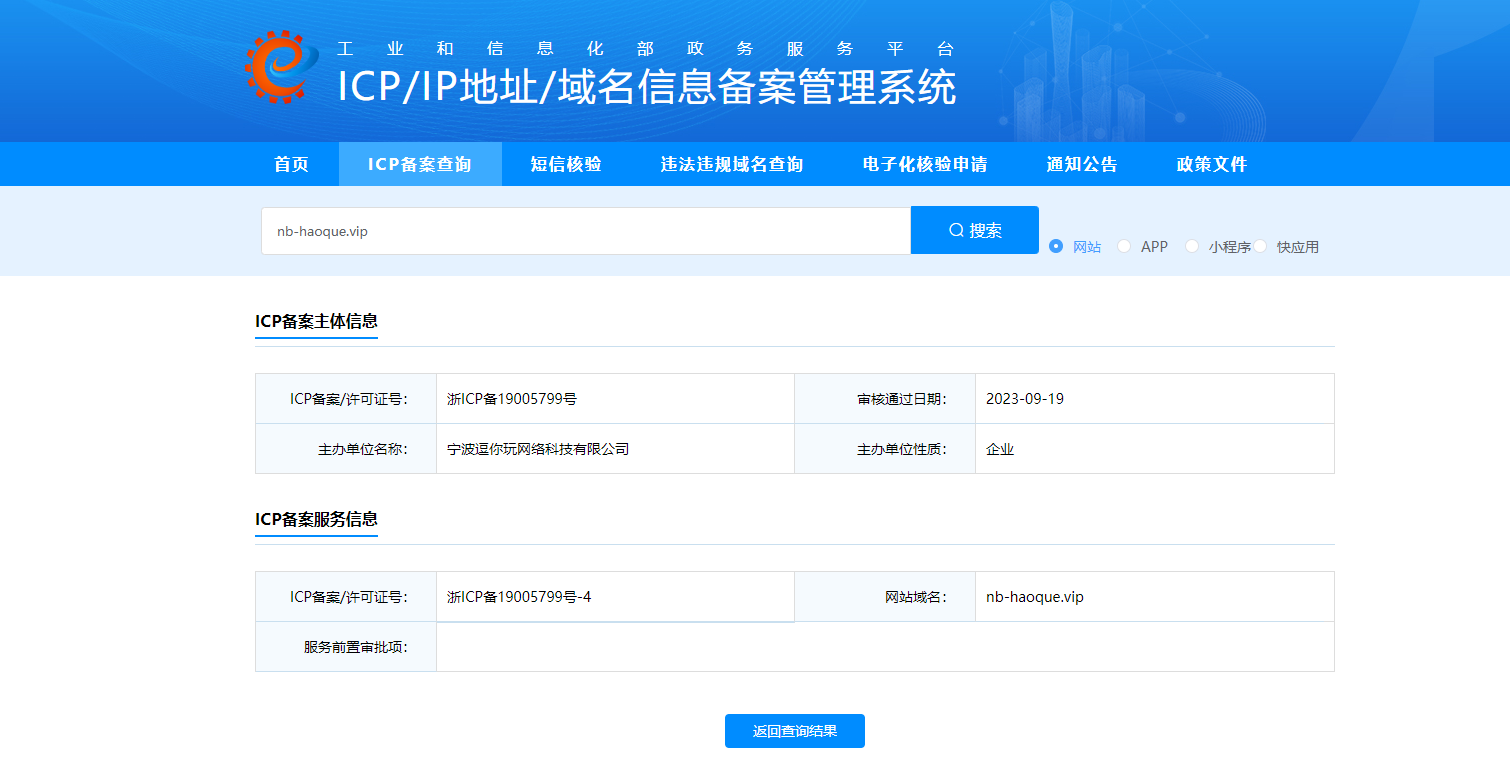
Task: Open 政策文件 tab
Action: [1212, 164]
